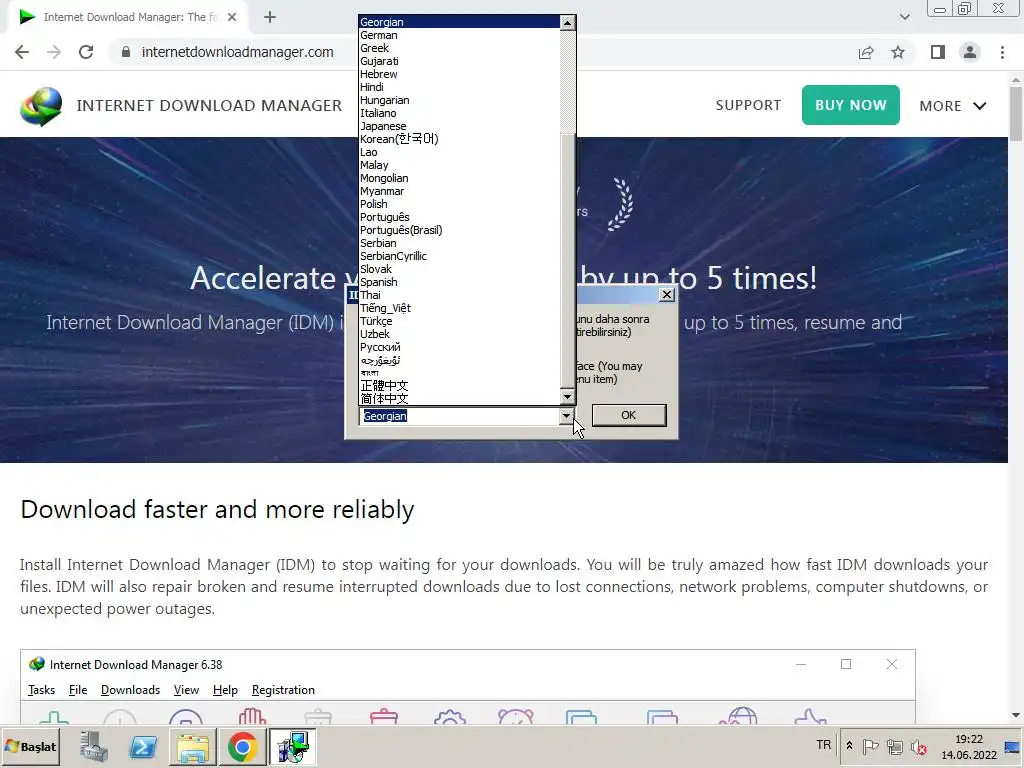
Task: Select Spanish from language list
Action: click(x=460, y=282)
